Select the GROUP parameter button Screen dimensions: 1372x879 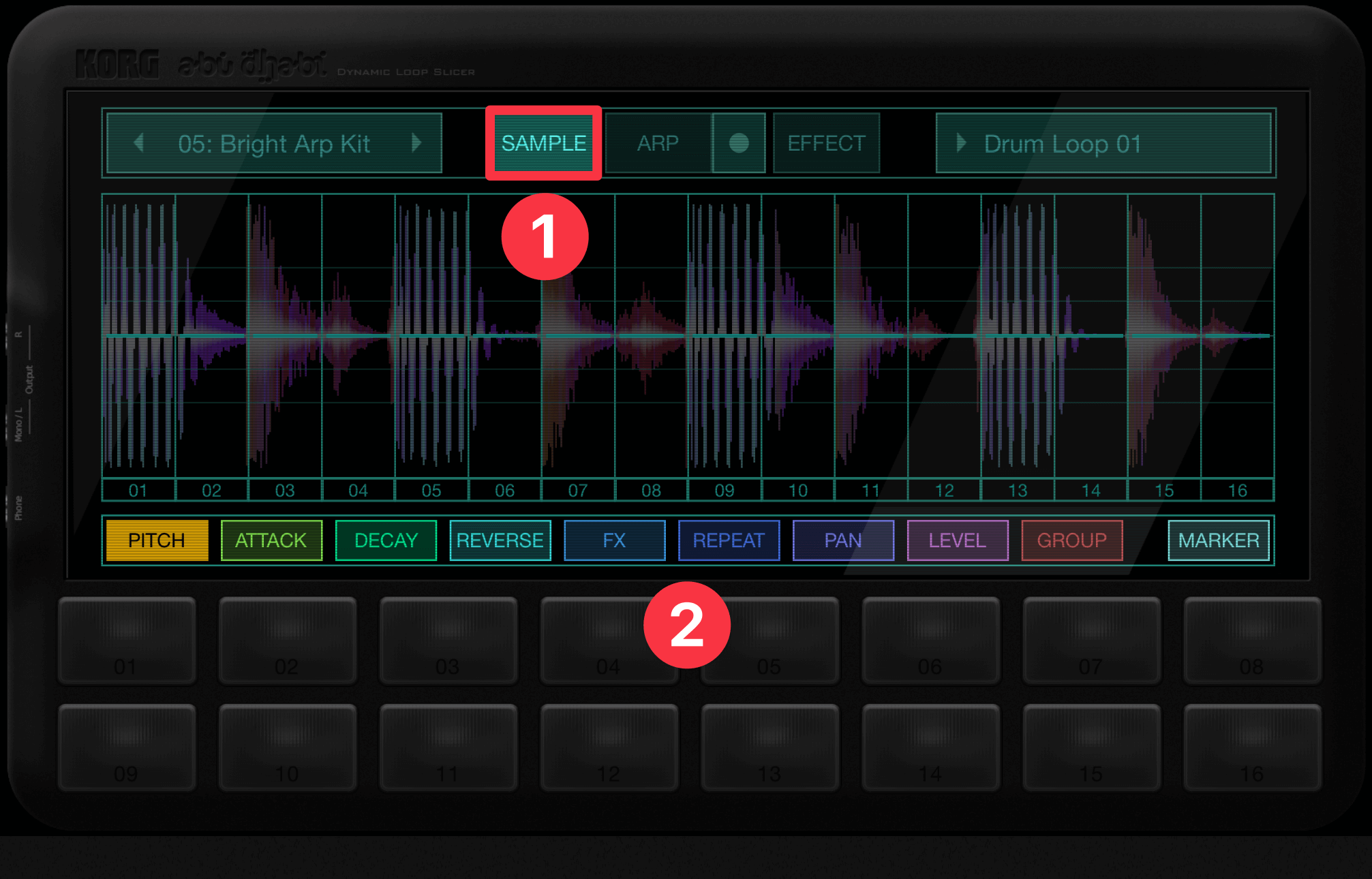(x=1071, y=540)
